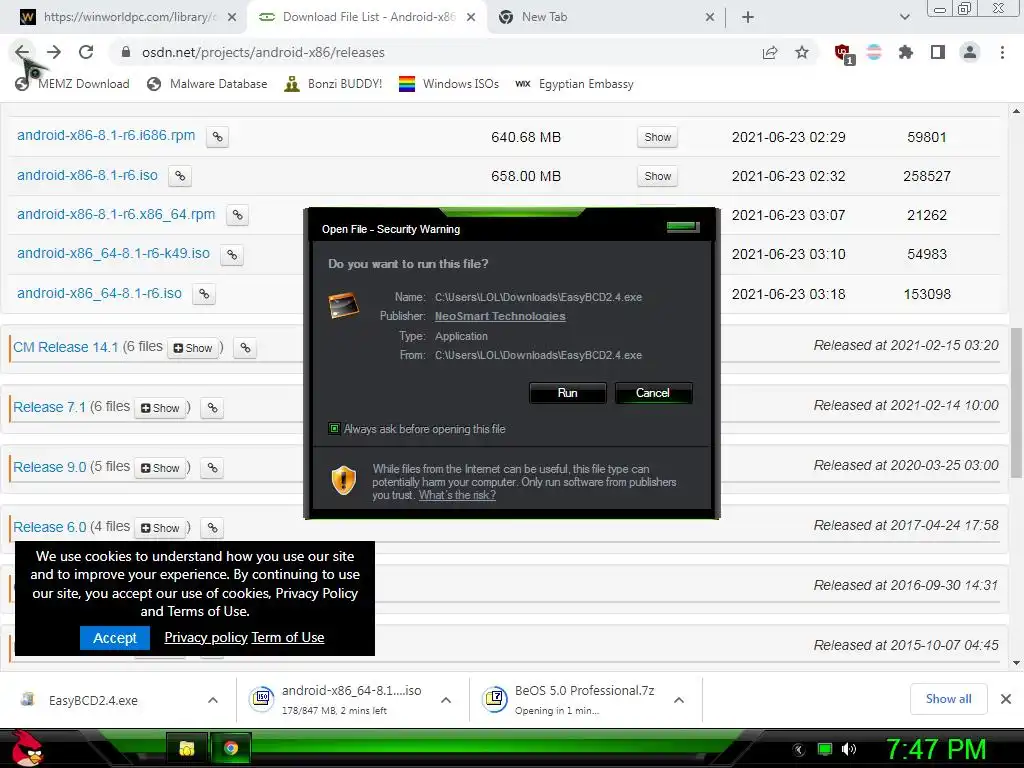
Task: Toggle the browser side panel icon
Action: pos(938,52)
